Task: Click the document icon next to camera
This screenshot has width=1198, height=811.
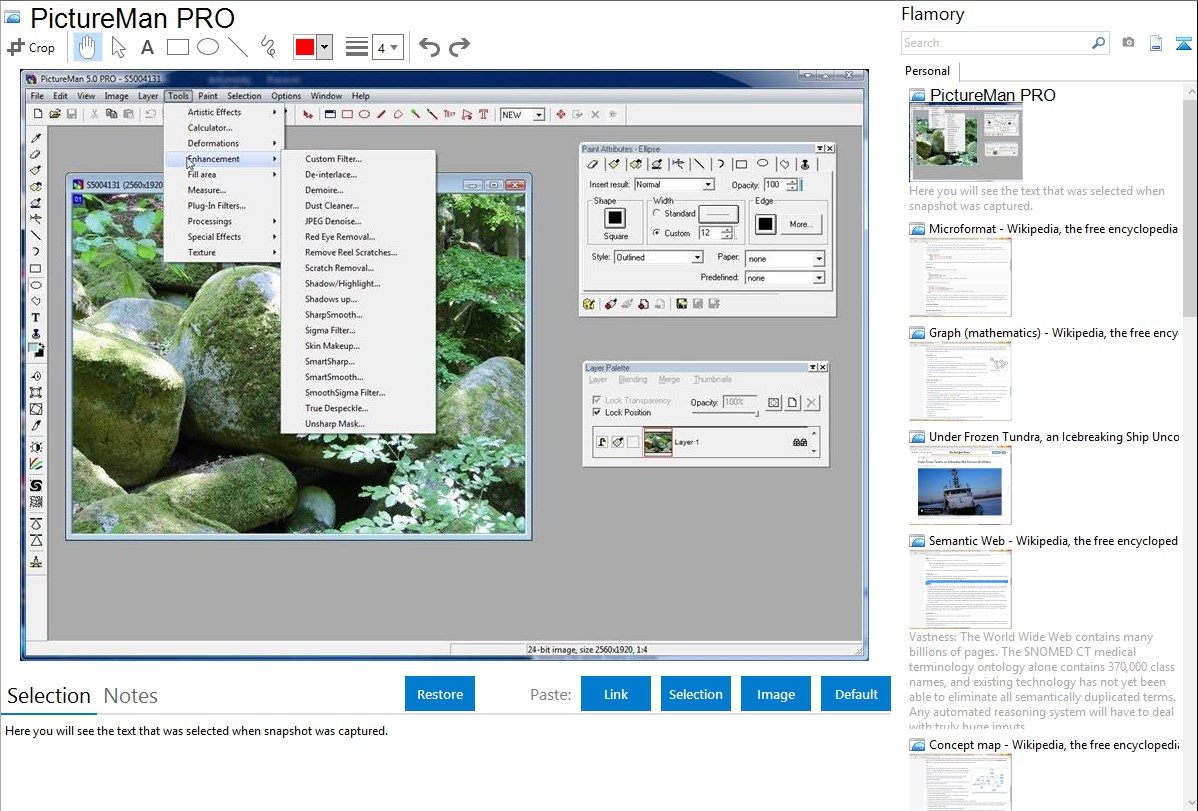Action: 1156,43
